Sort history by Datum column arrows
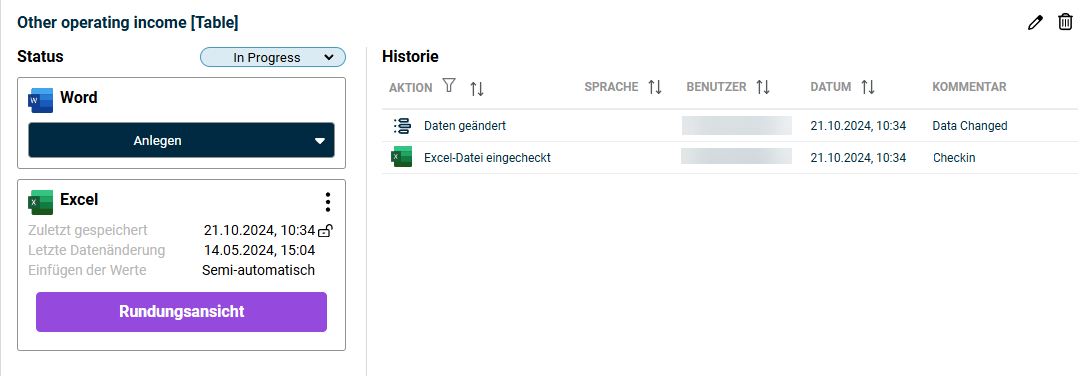Screen dimensions: 1089x376 pyautogui.click(x=867, y=88)
